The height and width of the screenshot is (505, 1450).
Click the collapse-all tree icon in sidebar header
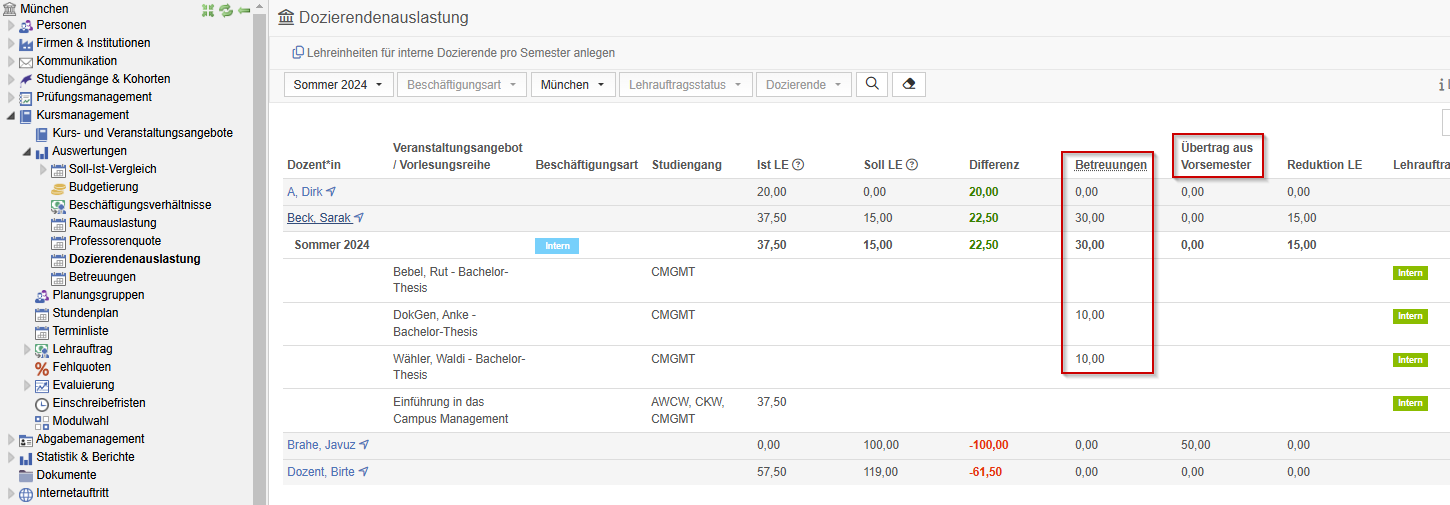pos(208,10)
